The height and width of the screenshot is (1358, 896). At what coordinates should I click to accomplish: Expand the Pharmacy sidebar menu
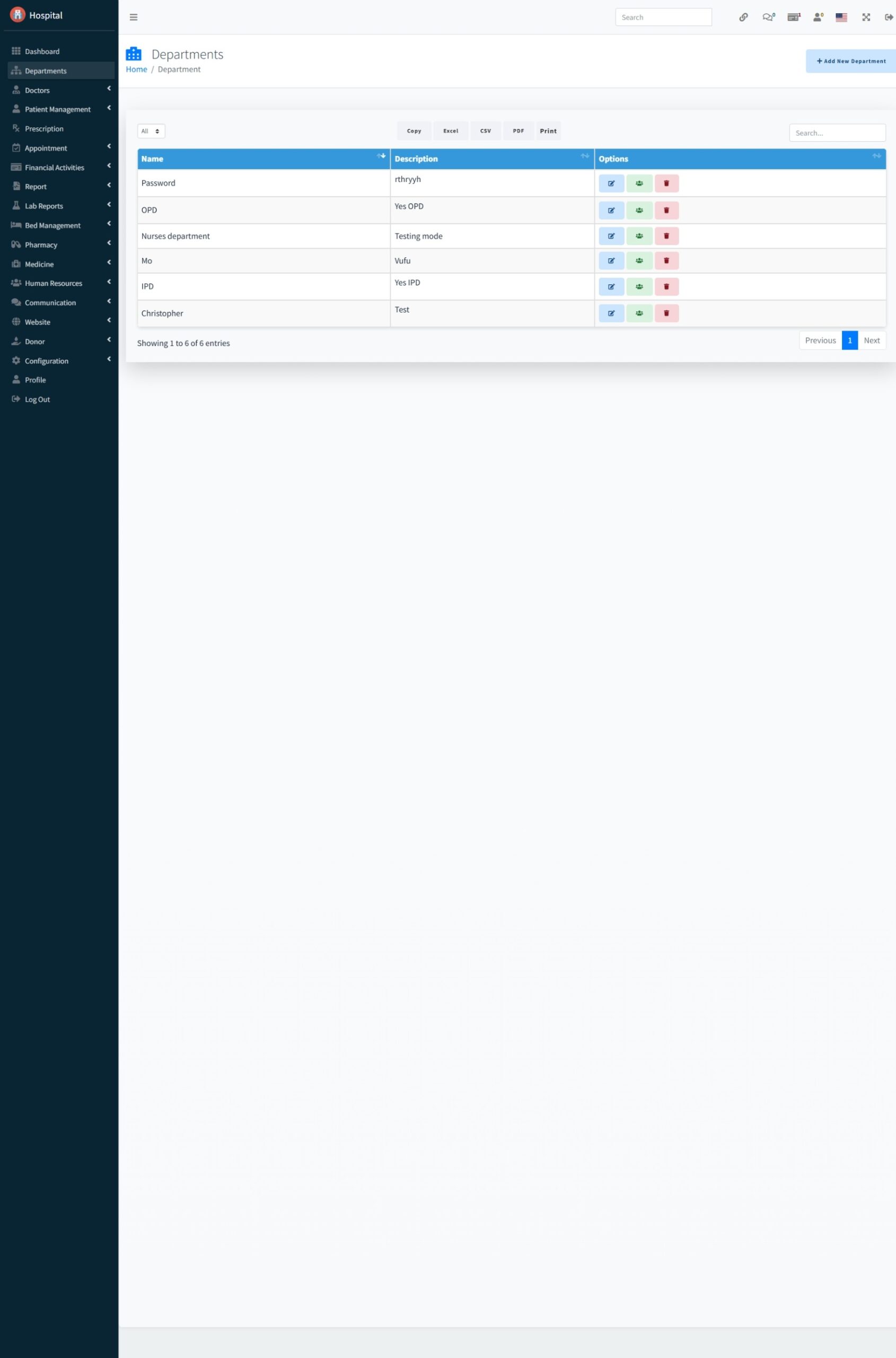click(61, 245)
